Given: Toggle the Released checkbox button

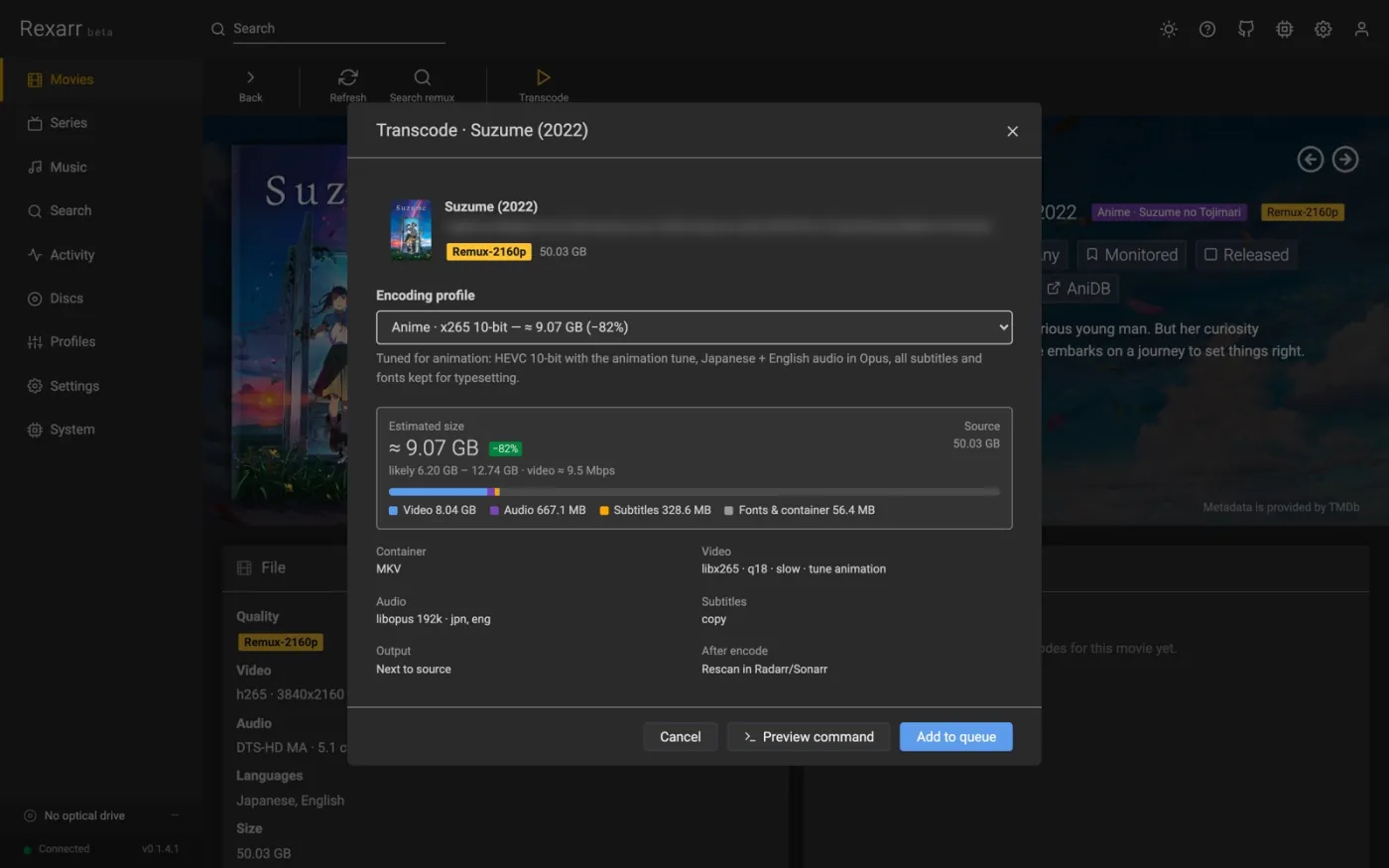Looking at the screenshot, I should point(1246,255).
